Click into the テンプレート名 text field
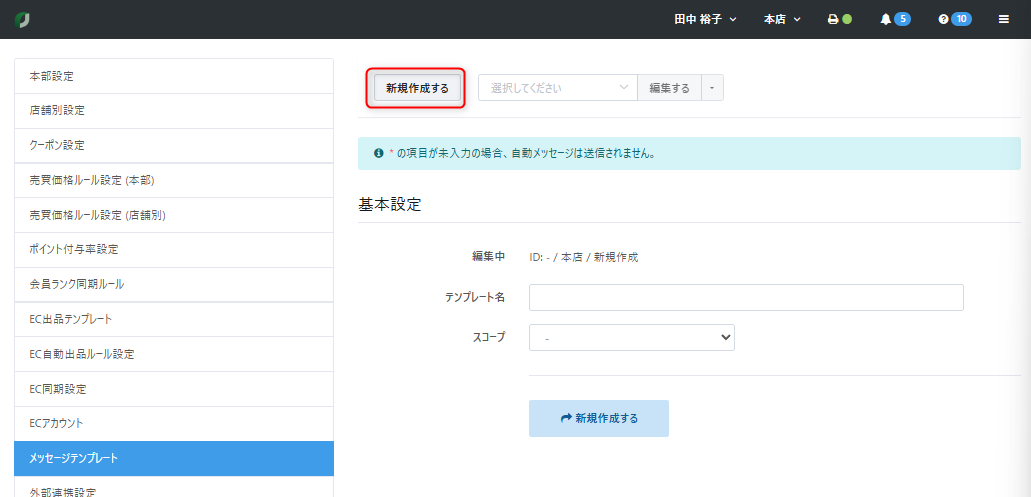Viewport: 1031px width, 497px height. coord(745,298)
